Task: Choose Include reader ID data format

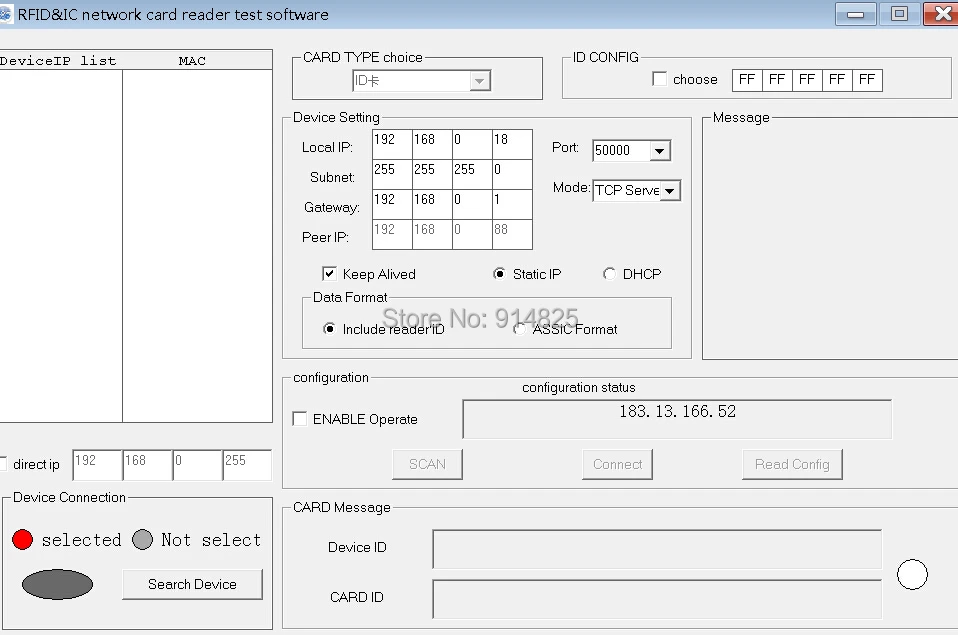Action: click(329, 329)
